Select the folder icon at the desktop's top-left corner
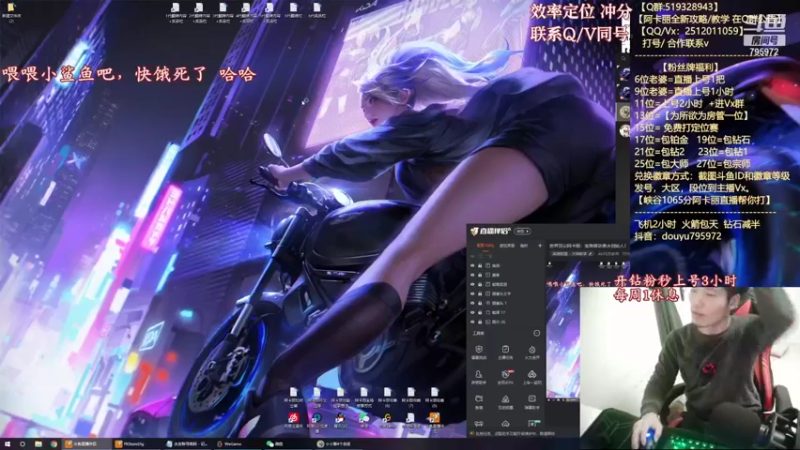 tap(11, 11)
